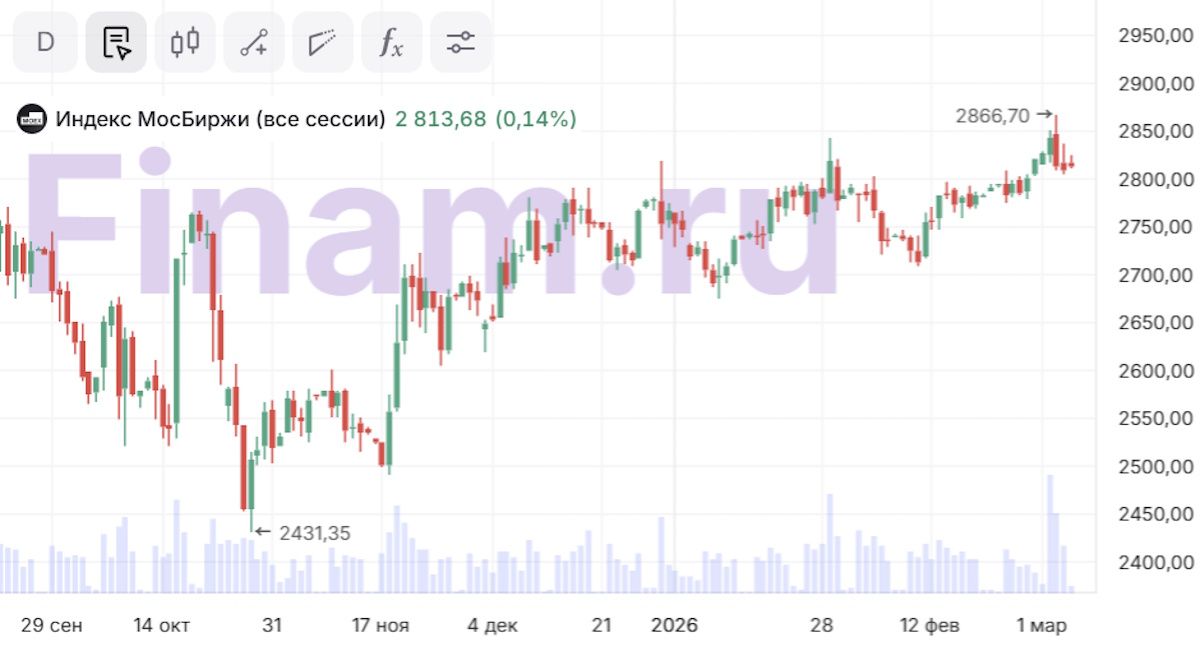Click the MOEX logo icon

pos(33,119)
